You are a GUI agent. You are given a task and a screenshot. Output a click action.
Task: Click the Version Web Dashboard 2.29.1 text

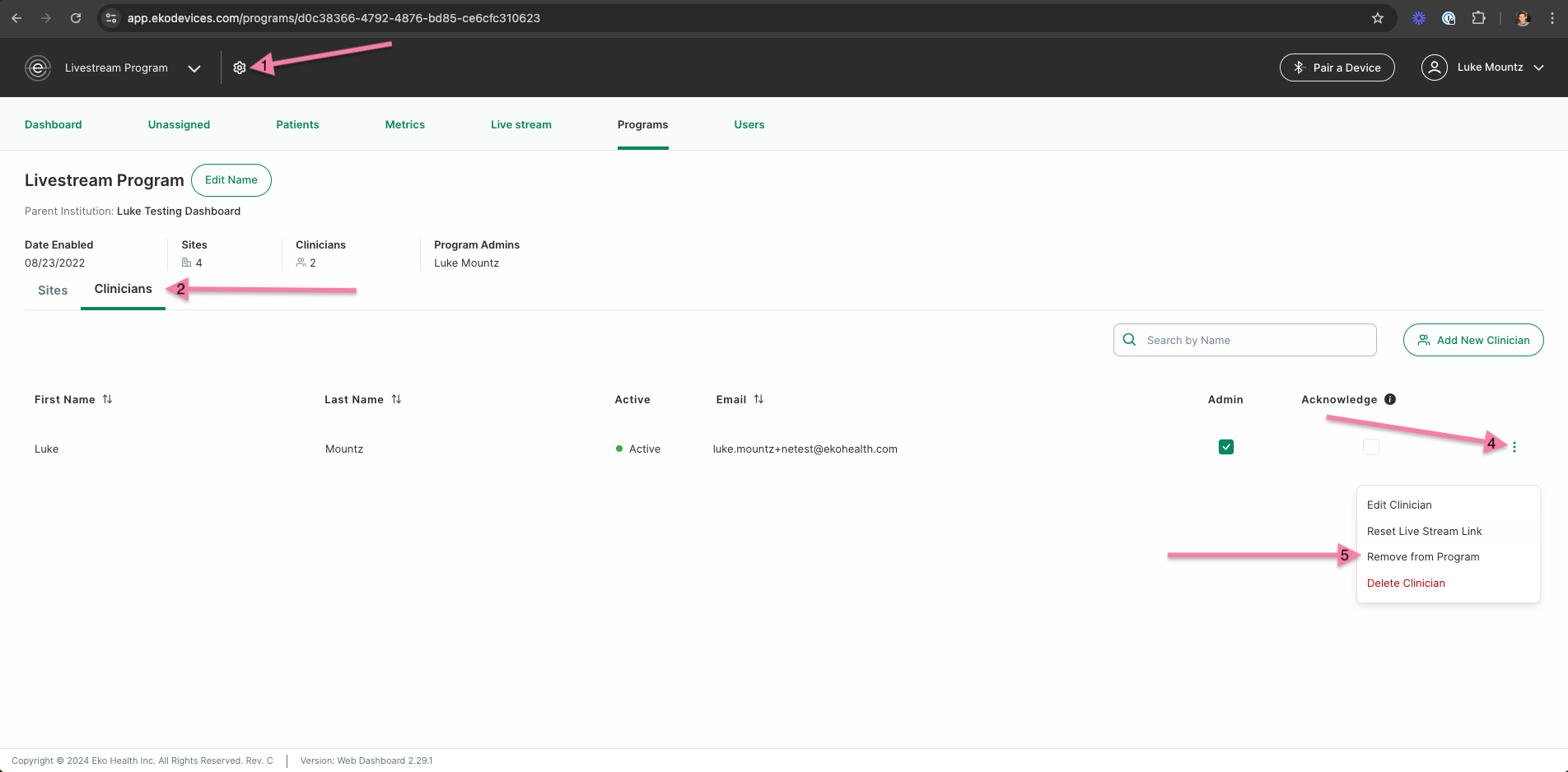366,760
